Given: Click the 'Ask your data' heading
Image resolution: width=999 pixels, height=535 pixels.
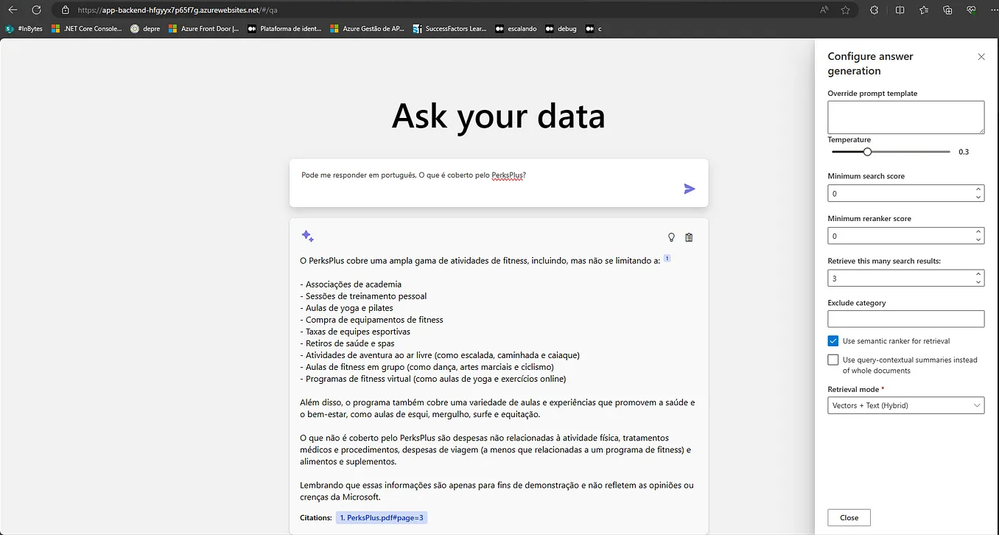Looking at the screenshot, I should [498, 117].
